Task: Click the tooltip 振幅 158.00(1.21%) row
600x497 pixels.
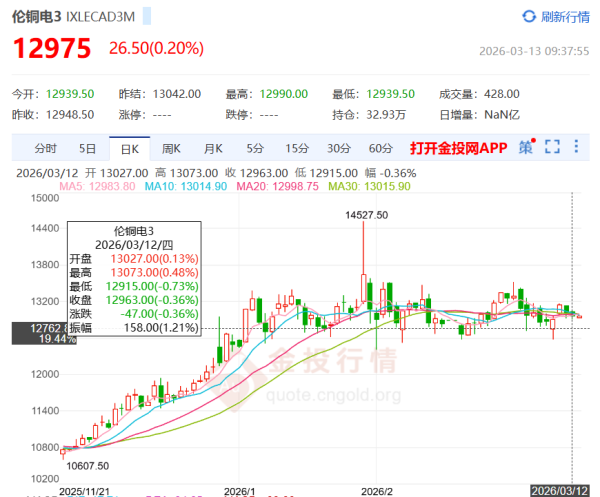Action: coord(134,328)
